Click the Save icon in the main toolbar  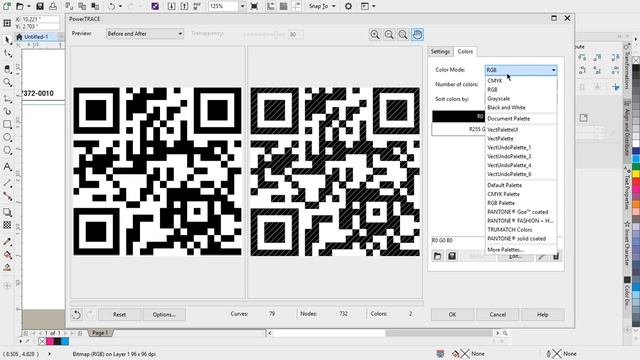40,6
